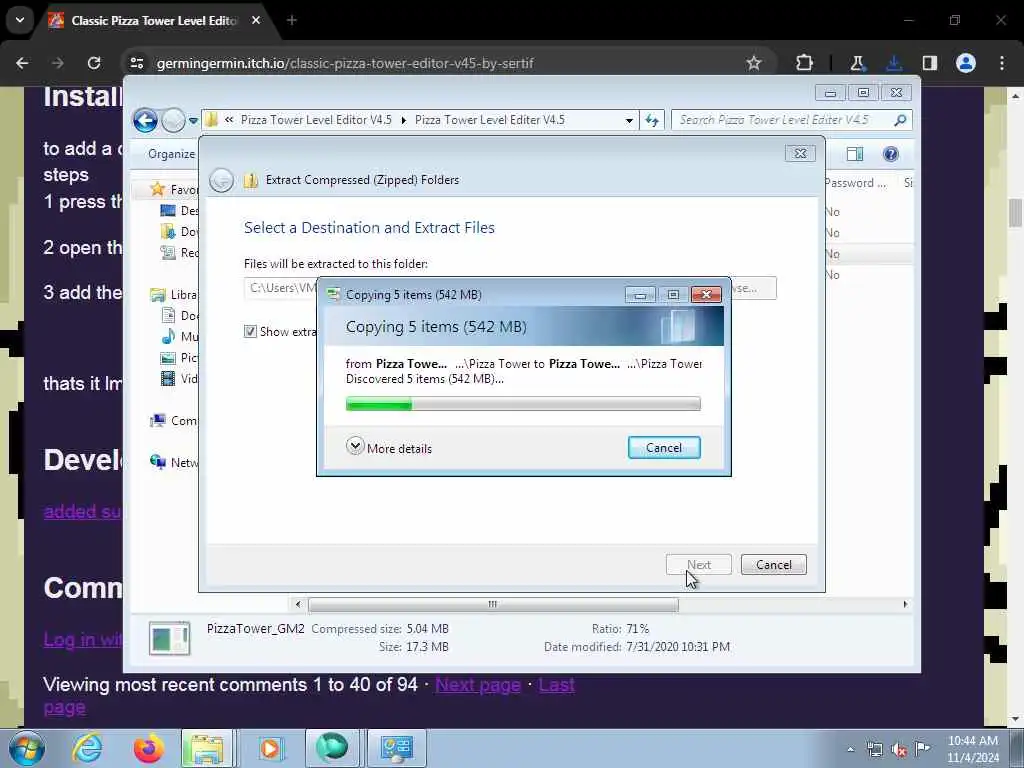The width and height of the screenshot is (1024, 768).
Task: Open Computer in the navigation pane
Action: tap(174, 421)
